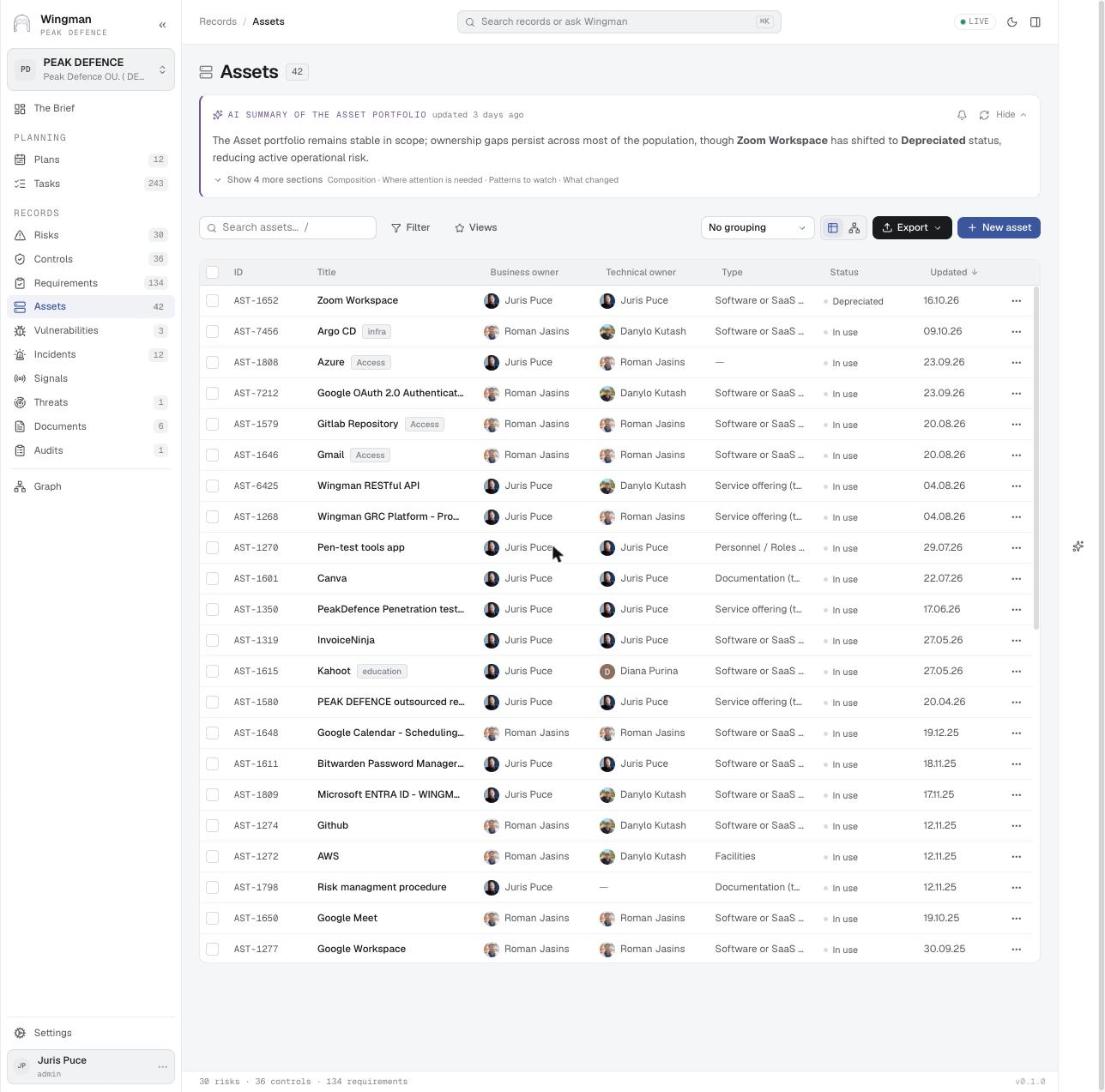The image size is (1105, 1092).
Task: Open row actions for Pen-test tools app
Action: click(1016, 548)
